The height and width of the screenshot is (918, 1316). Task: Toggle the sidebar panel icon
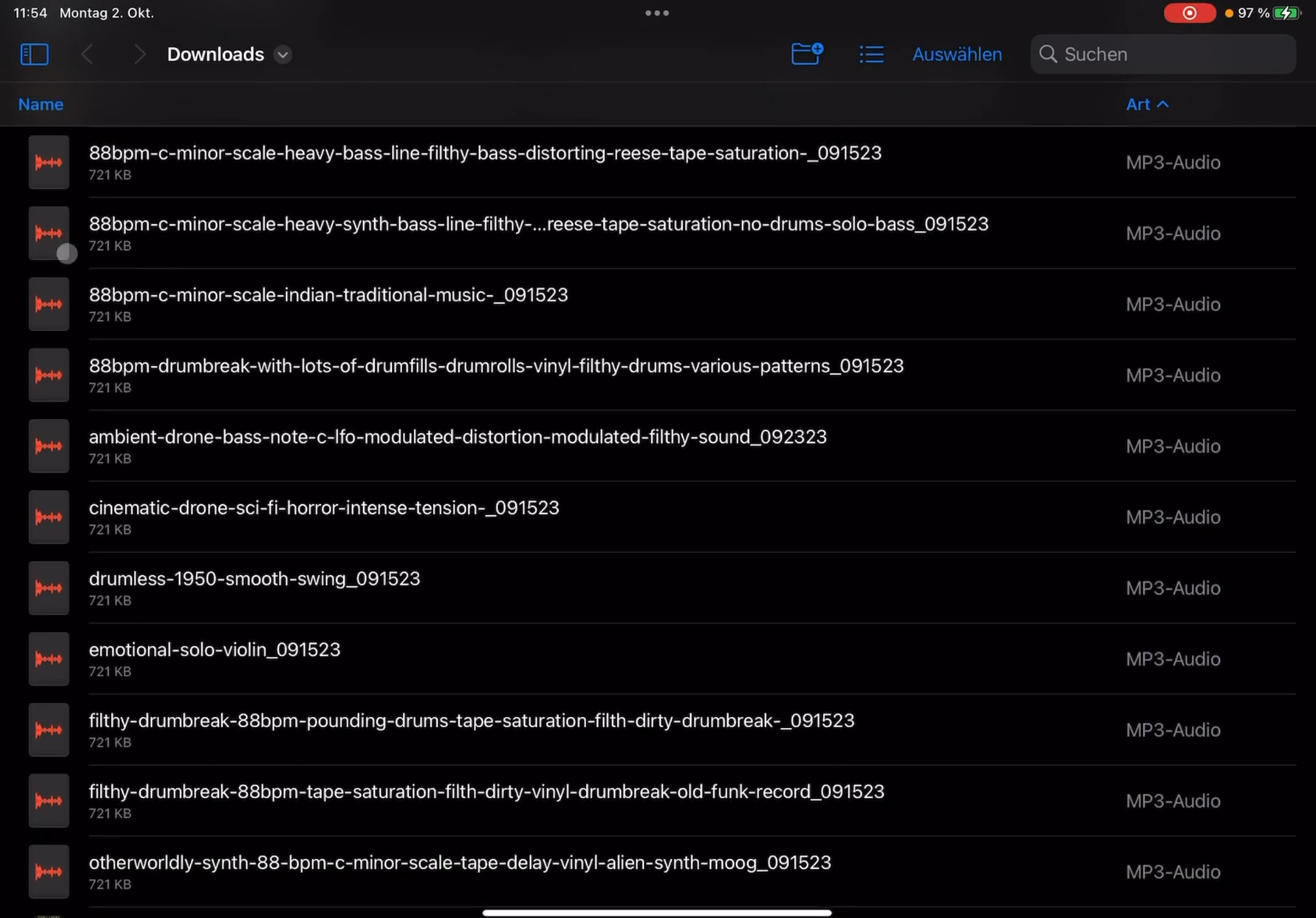(34, 54)
